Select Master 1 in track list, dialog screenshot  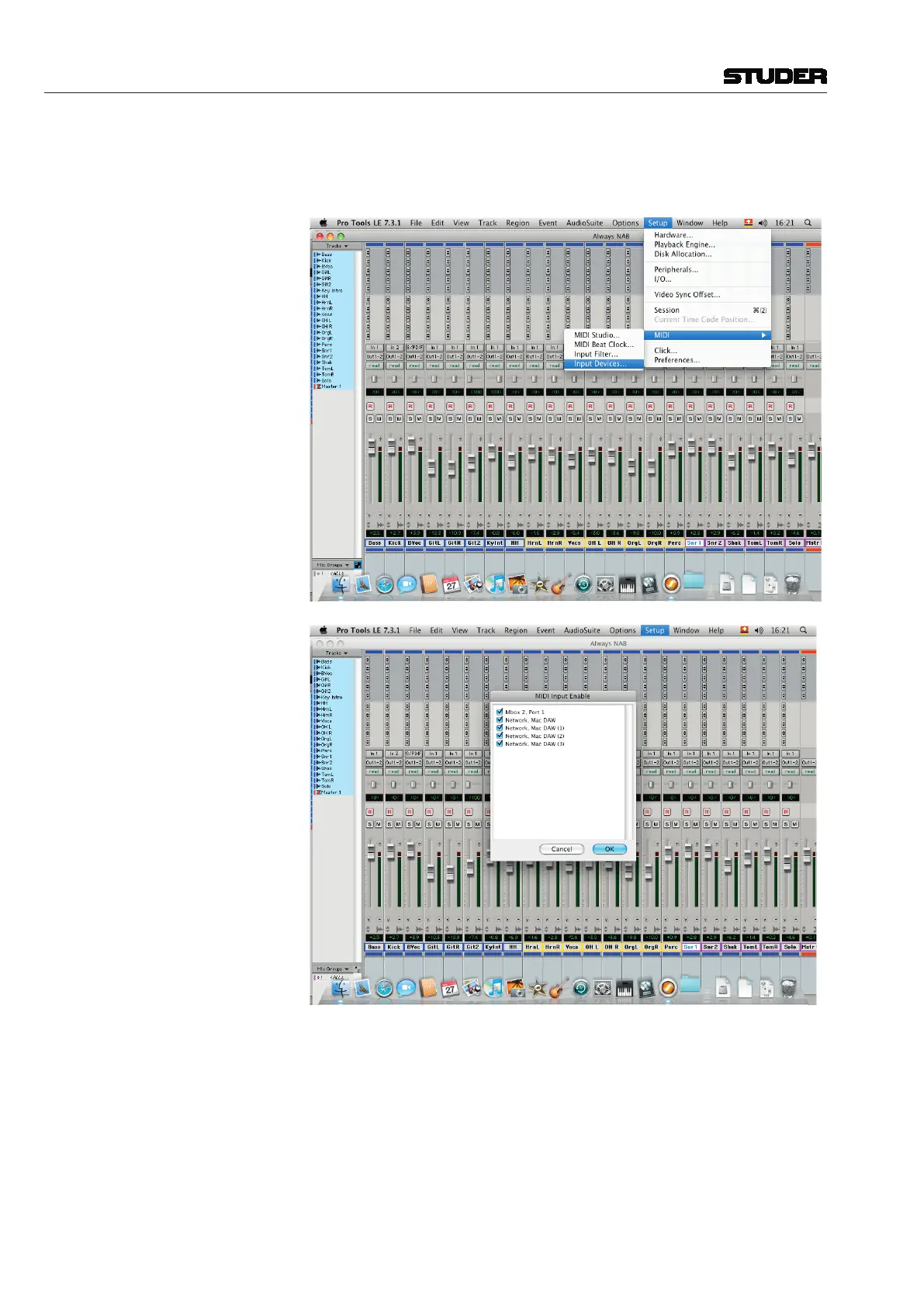click(330, 792)
